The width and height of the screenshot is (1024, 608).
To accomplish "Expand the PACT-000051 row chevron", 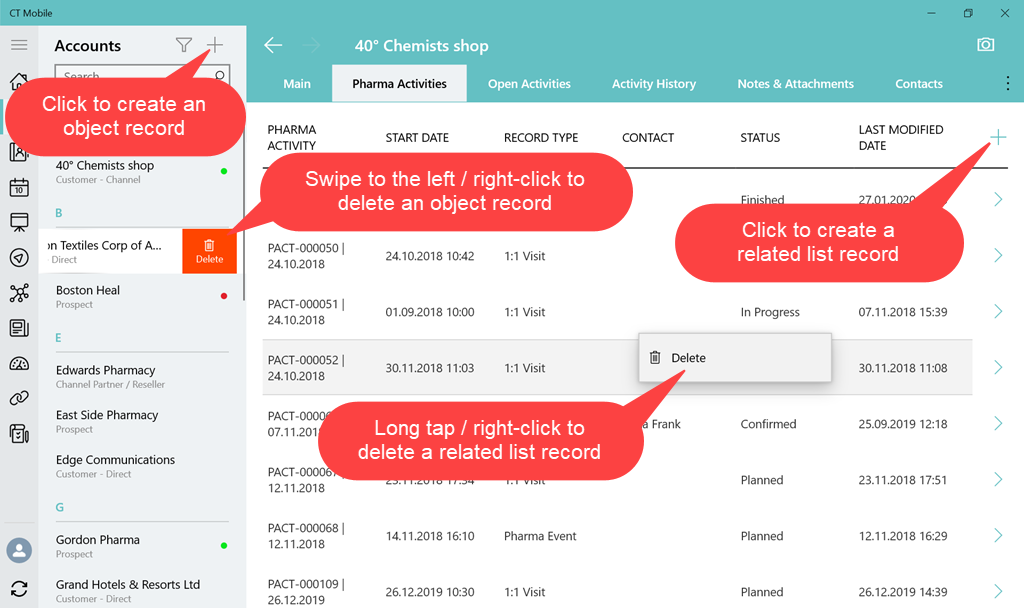I will (997, 312).
